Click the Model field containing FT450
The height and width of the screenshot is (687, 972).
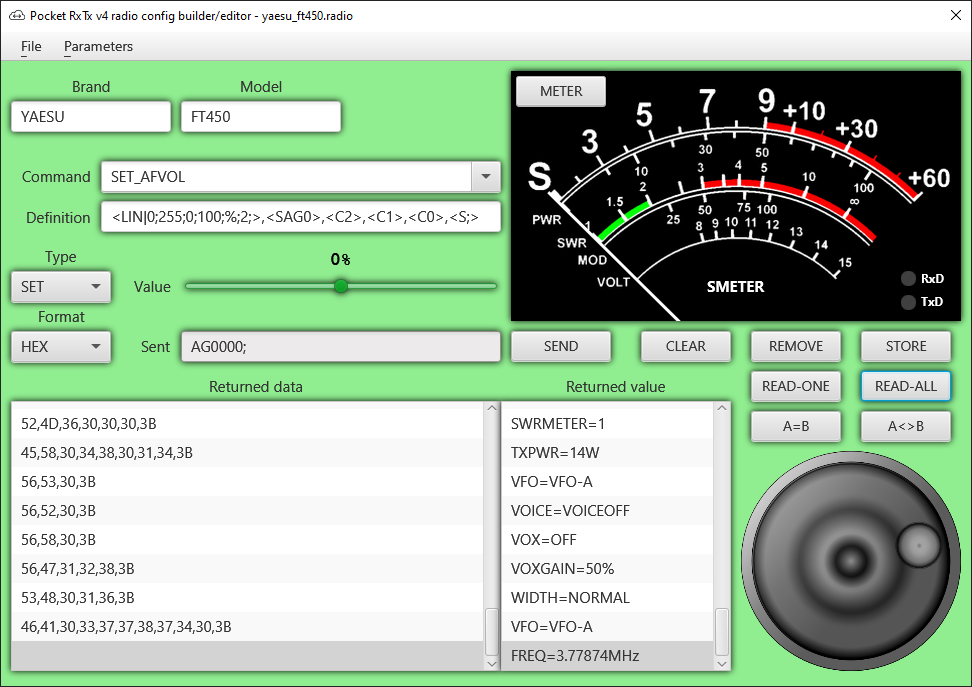coord(260,117)
